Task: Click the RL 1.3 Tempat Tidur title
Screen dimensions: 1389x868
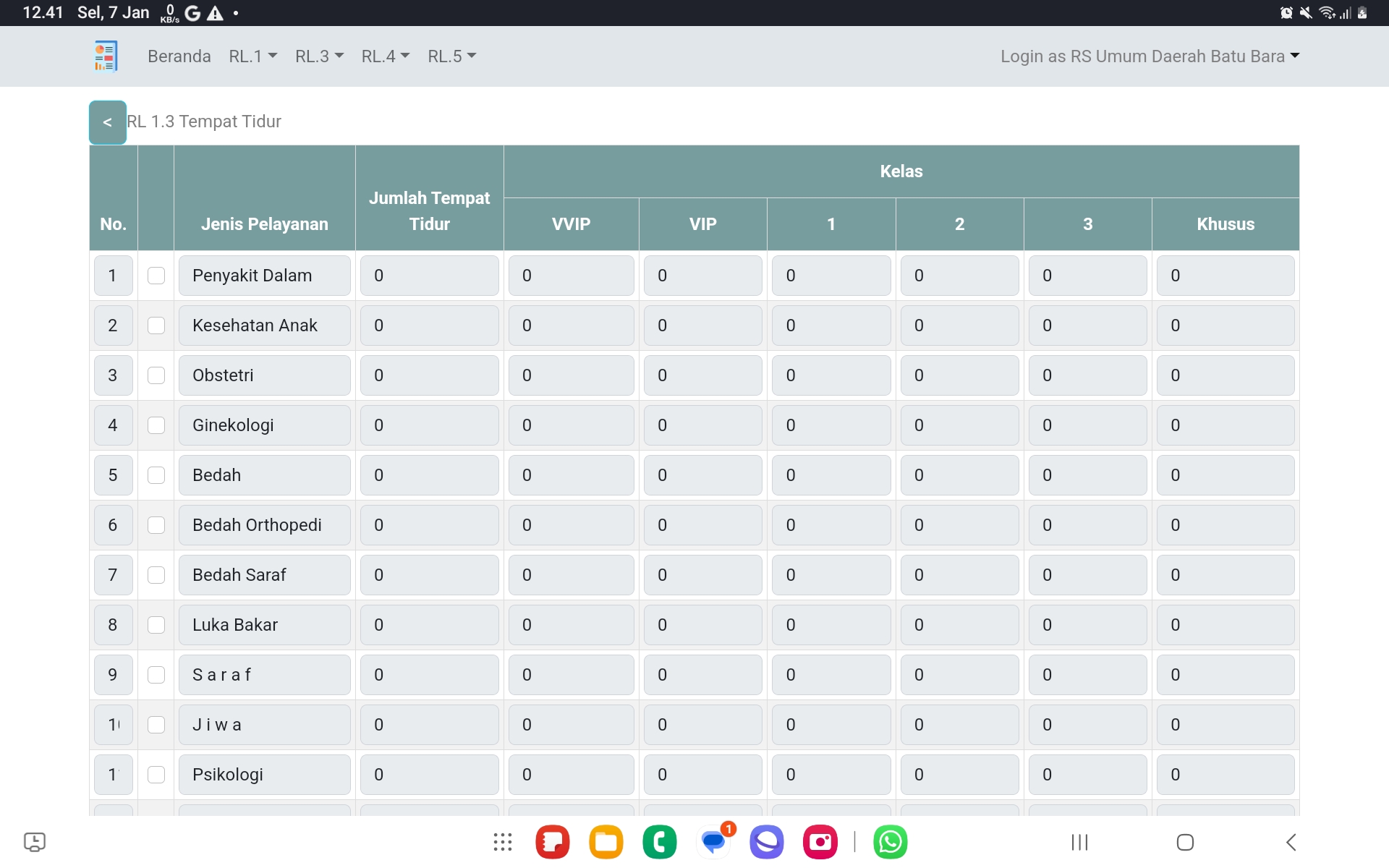Action: coord(204,122)
